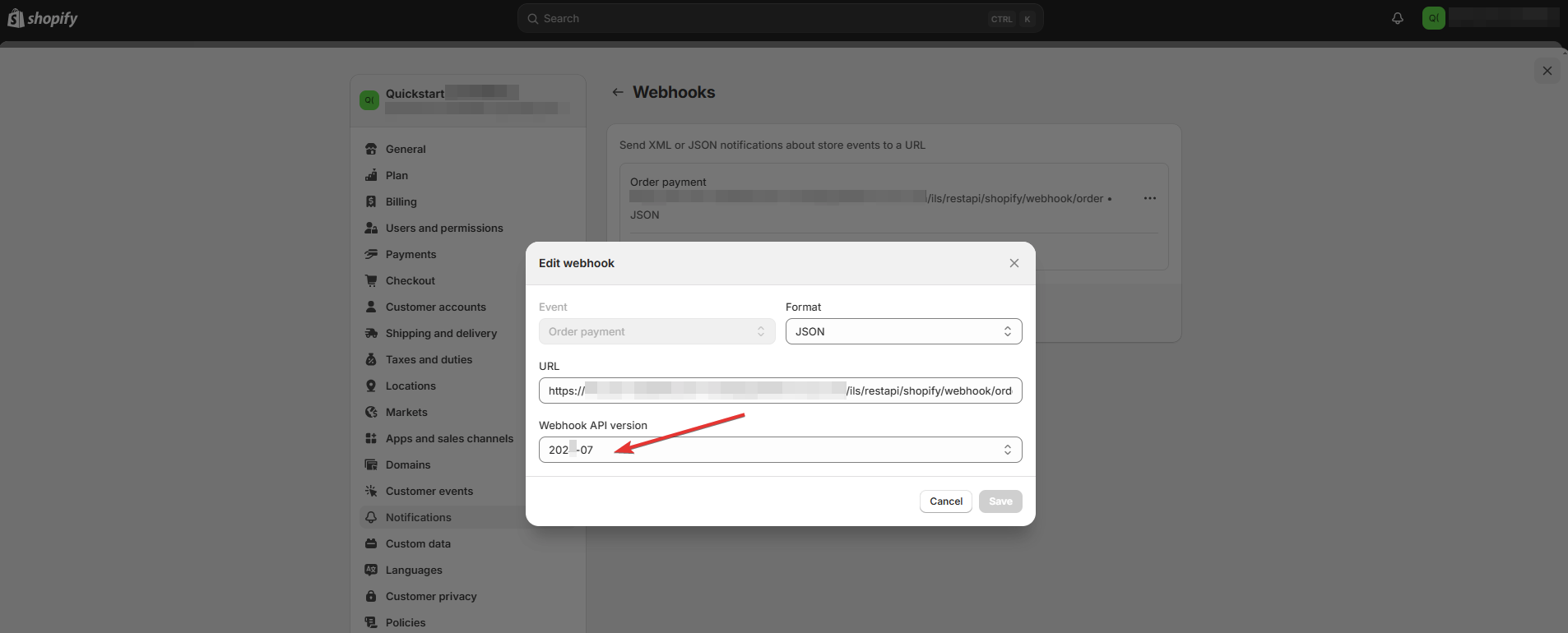
Task: Open the Format dropdown showing JSON
Action: (x=903, y=331)
